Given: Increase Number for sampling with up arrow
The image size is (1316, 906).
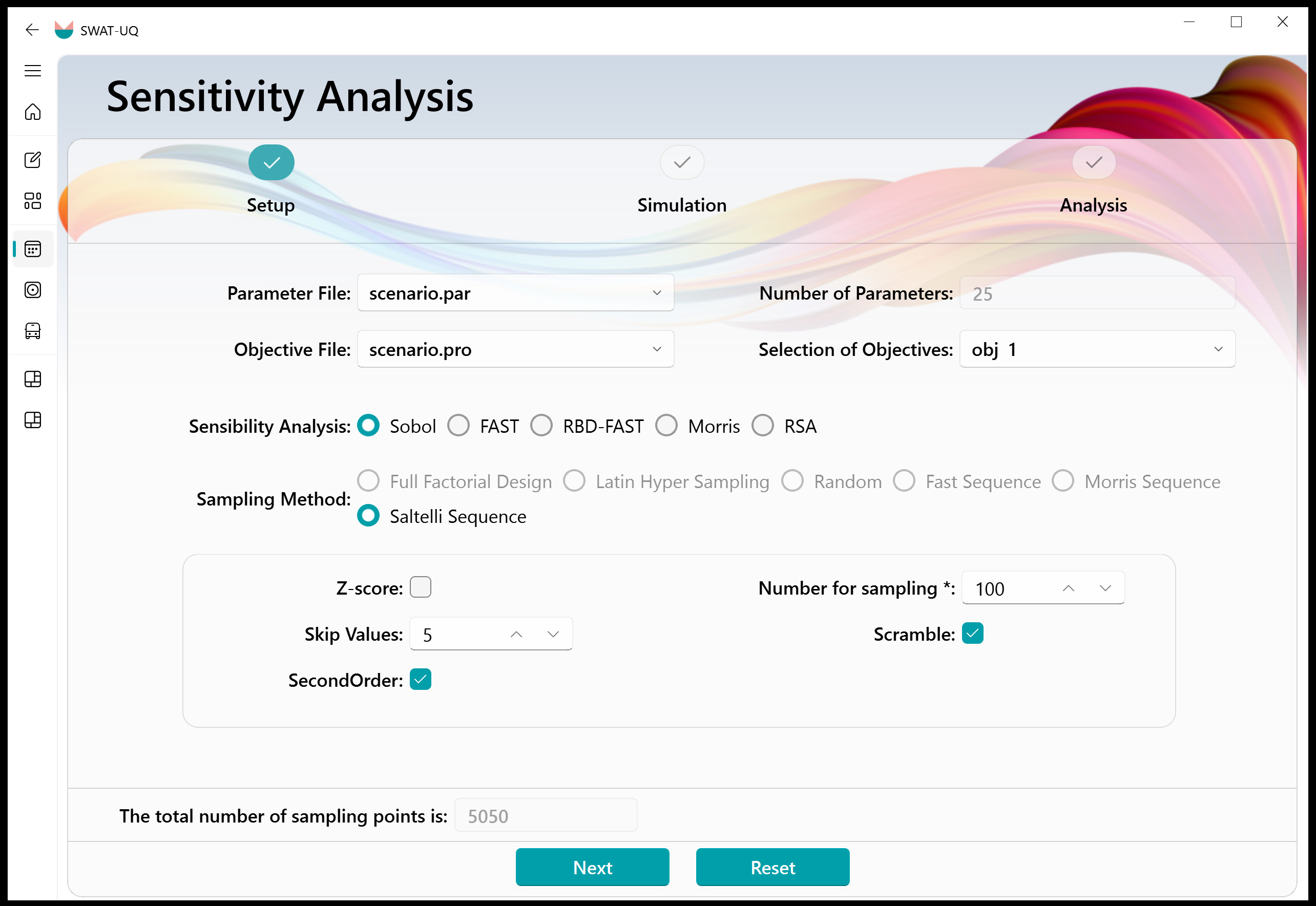Looking at the screenshot, I should (1068, 588).
